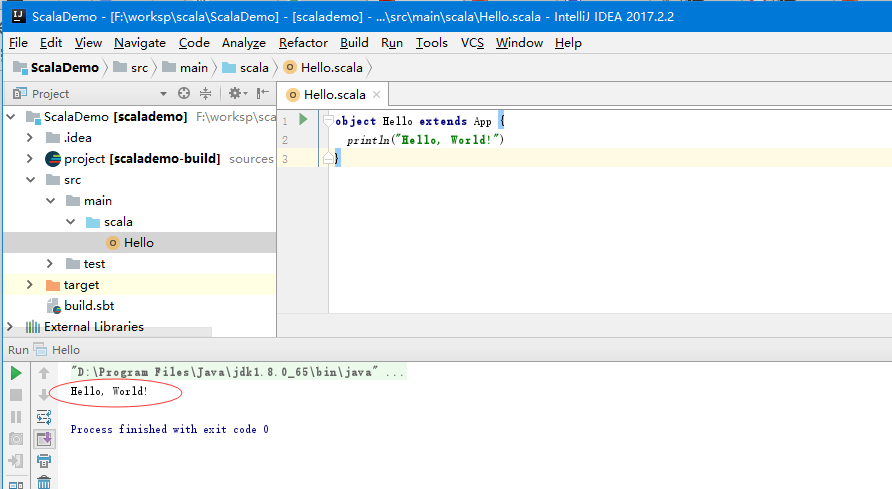Image resolution: width=892 pixels, height=489 pixels.
Task: Expand the target folder
Action: click(30, 285)
